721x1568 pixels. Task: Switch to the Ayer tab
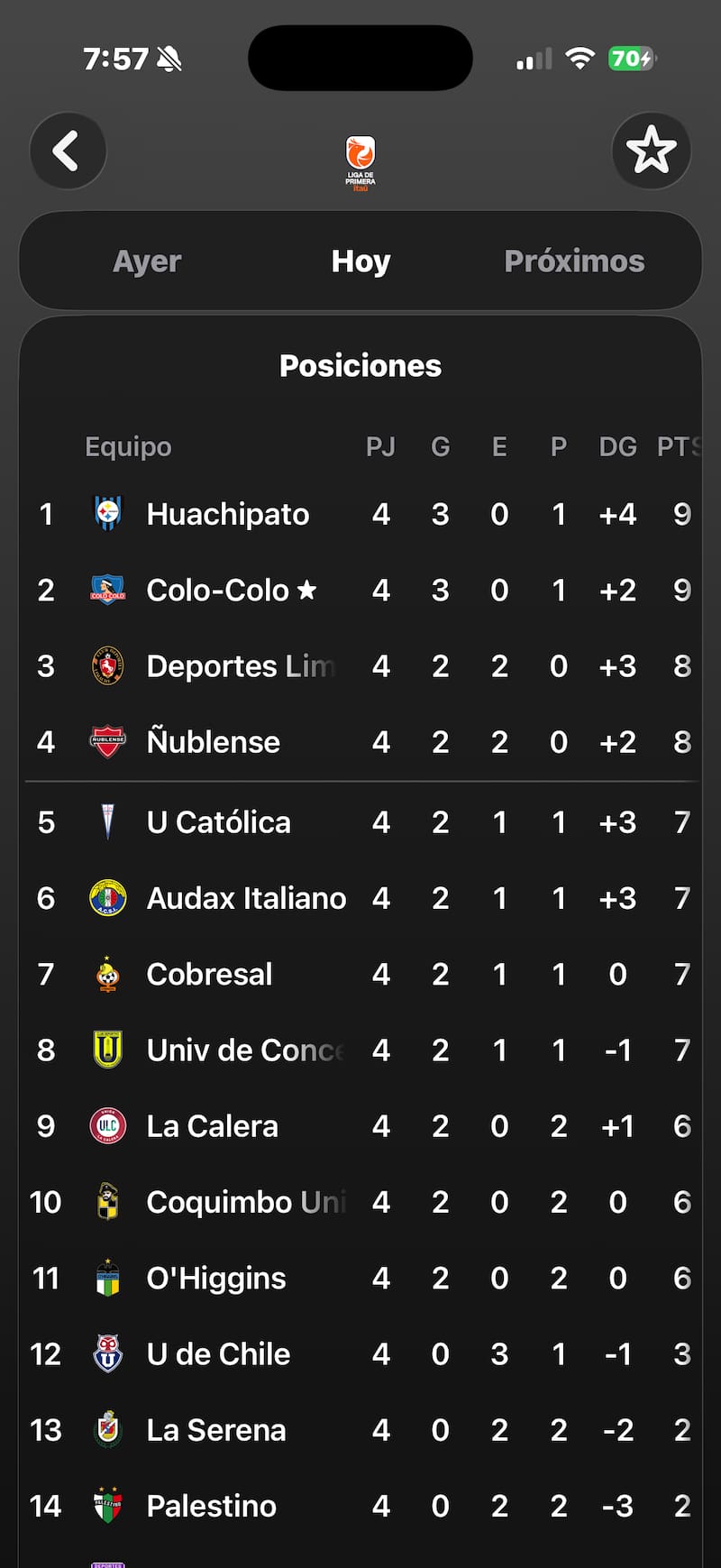click(147, 261)
